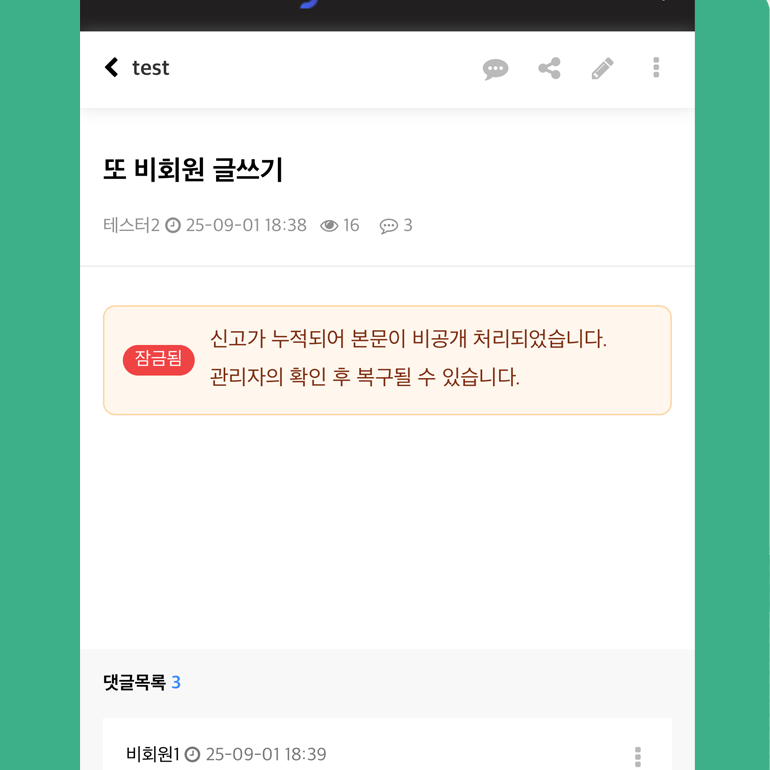The width and height of the screenshot is (770, 770).
Task: Select the author name 테스터2
Action: [131, 225]
